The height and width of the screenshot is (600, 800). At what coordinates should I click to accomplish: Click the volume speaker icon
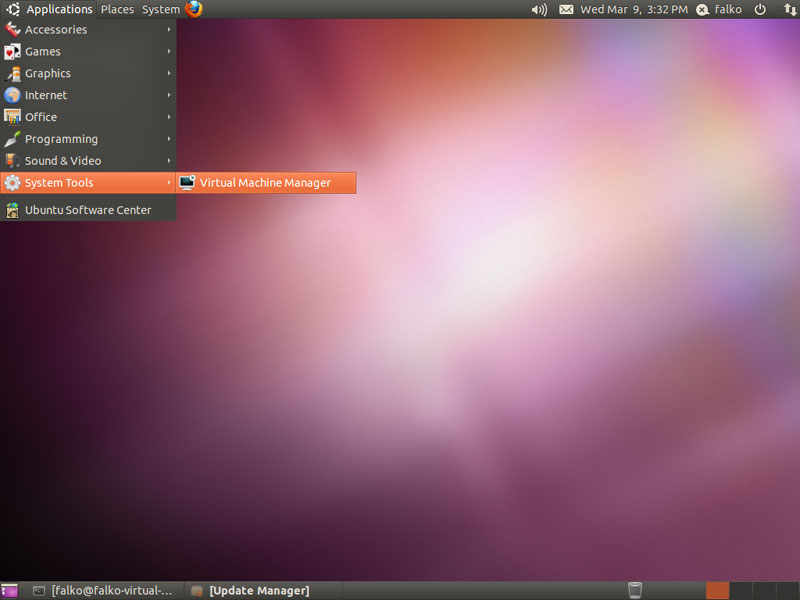tap(539, 9)
